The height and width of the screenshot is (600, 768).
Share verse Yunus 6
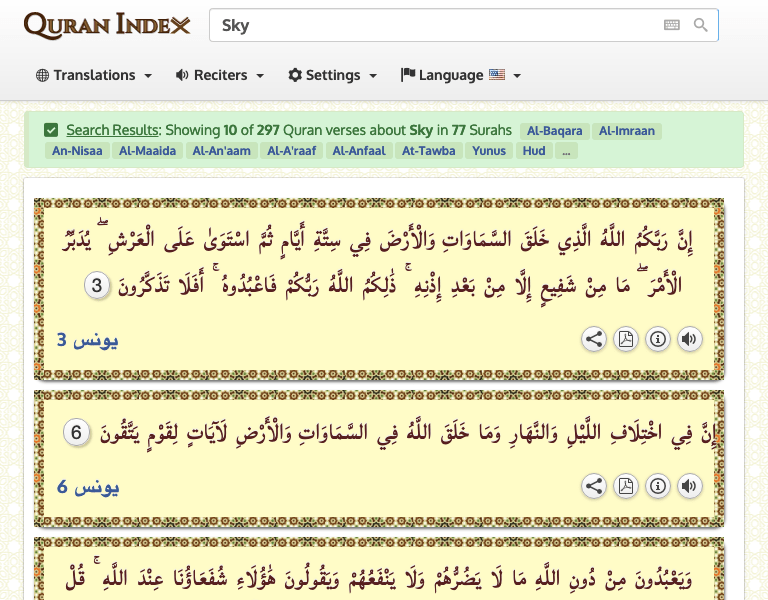point(594,486)
